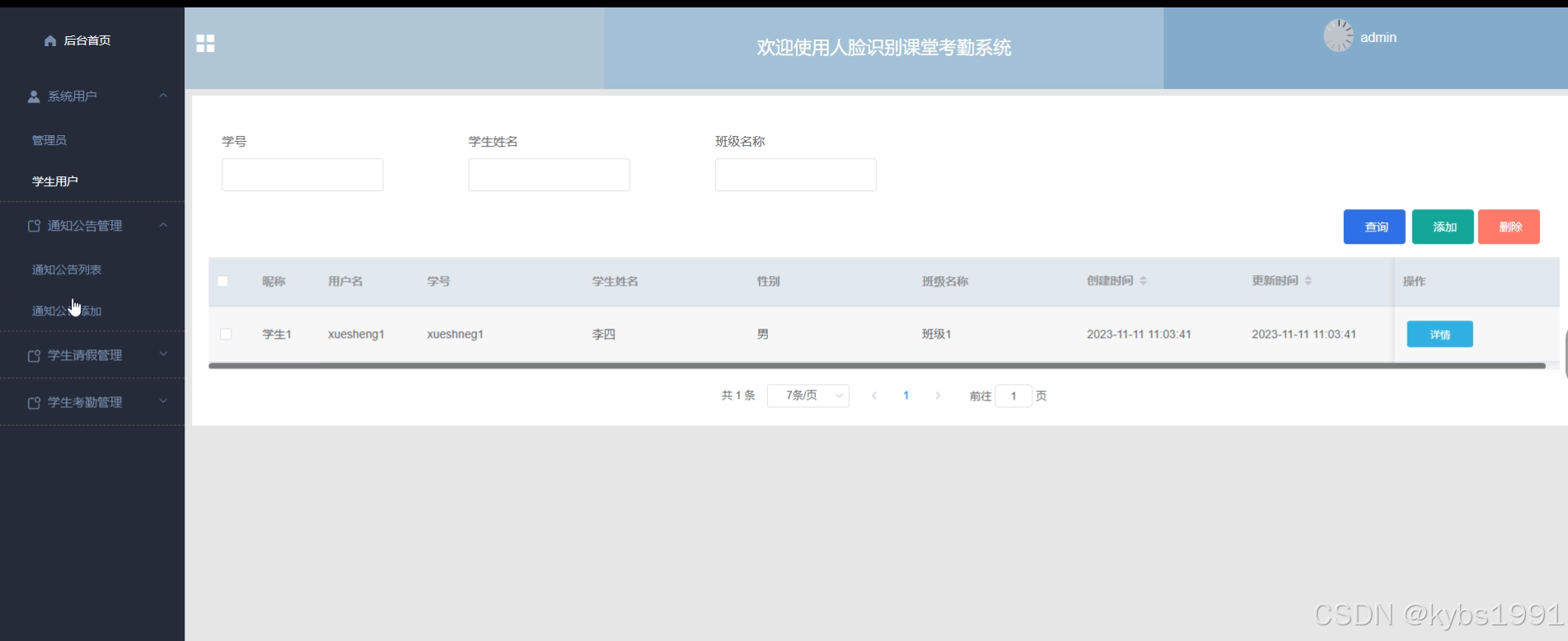Click the 前往 page number input
Image resolution: width=1568 pixels, height=641 pixels.
(1013, 395)
